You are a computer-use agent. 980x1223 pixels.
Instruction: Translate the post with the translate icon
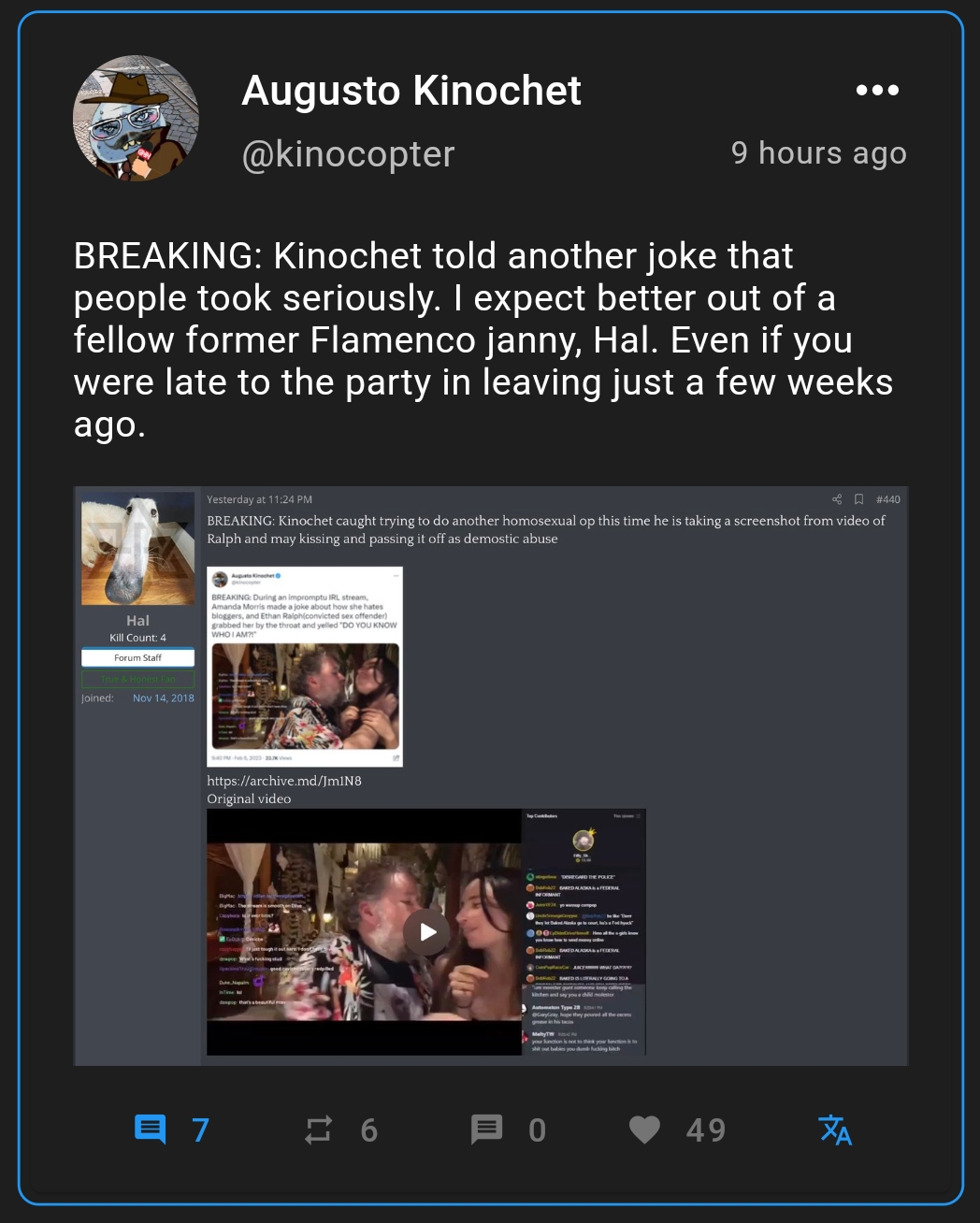click(835, 1129)
